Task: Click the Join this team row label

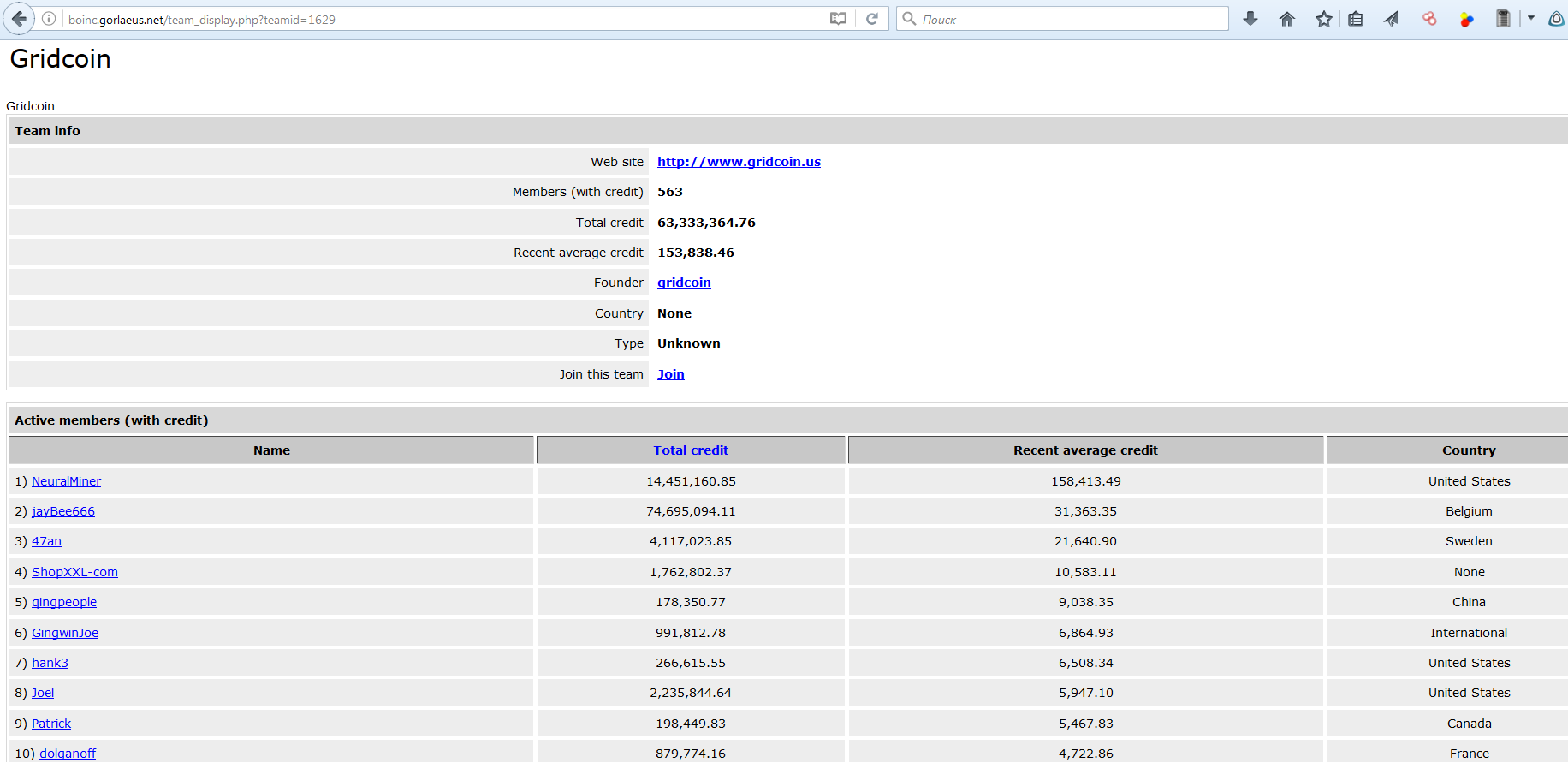Action: [x=602, y=374]
